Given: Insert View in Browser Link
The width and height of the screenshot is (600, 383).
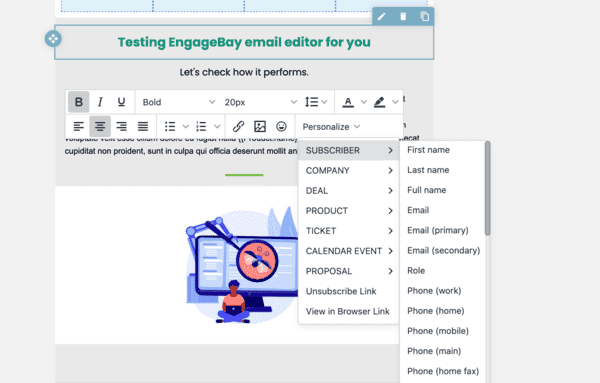Looking at the screenshot, I should point(349,311).
